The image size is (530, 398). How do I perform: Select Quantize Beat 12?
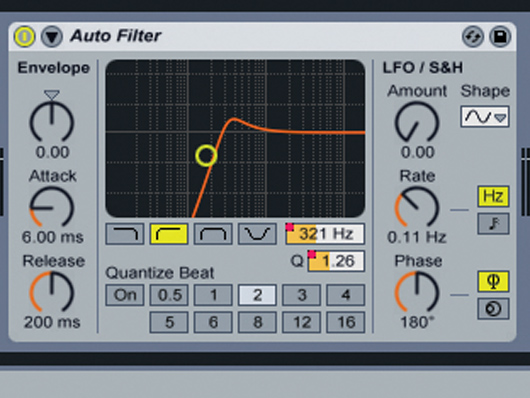pyautogui.click(x=302, y=322)
